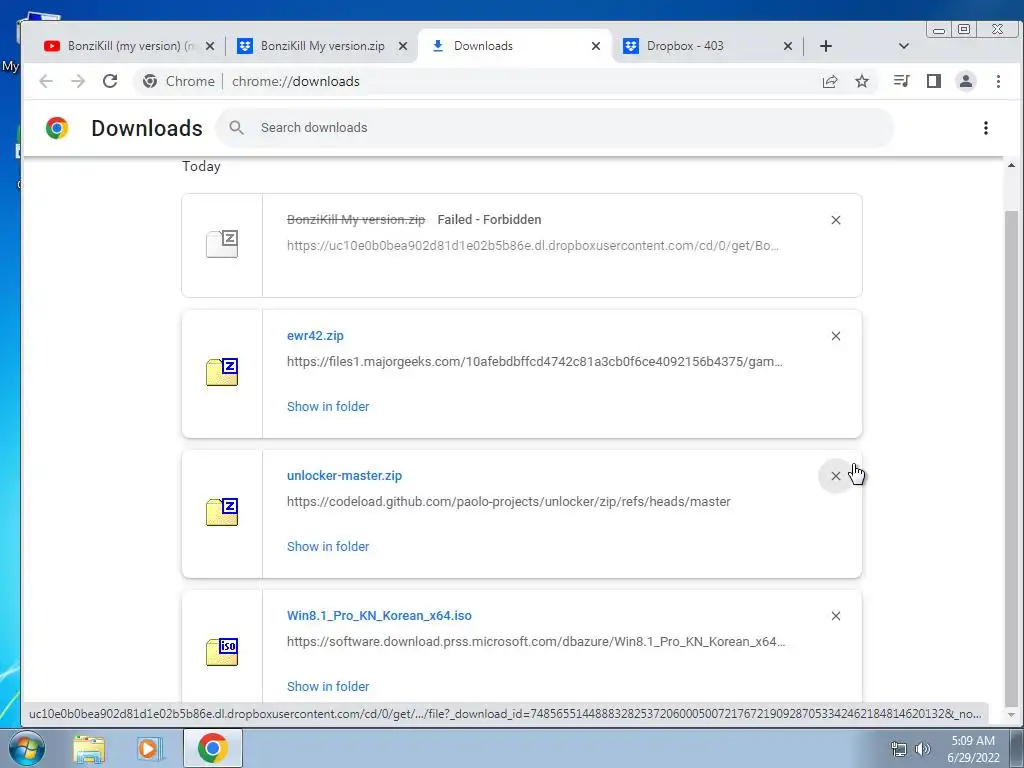1024x768 pixels.
Task: Toggle the side panel icon
Action: point(934,81)
